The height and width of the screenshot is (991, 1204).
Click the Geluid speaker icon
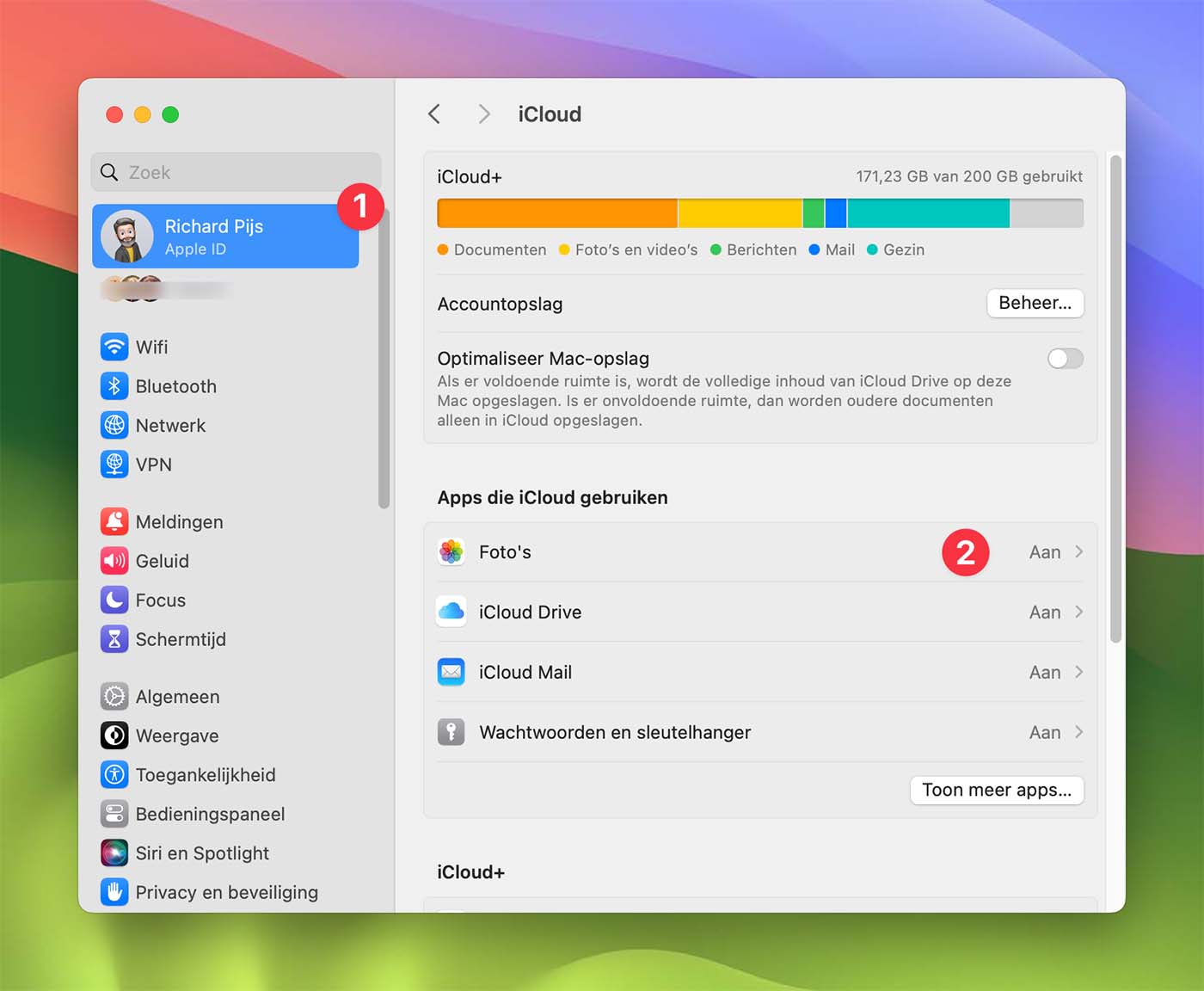tap(114, 561)
